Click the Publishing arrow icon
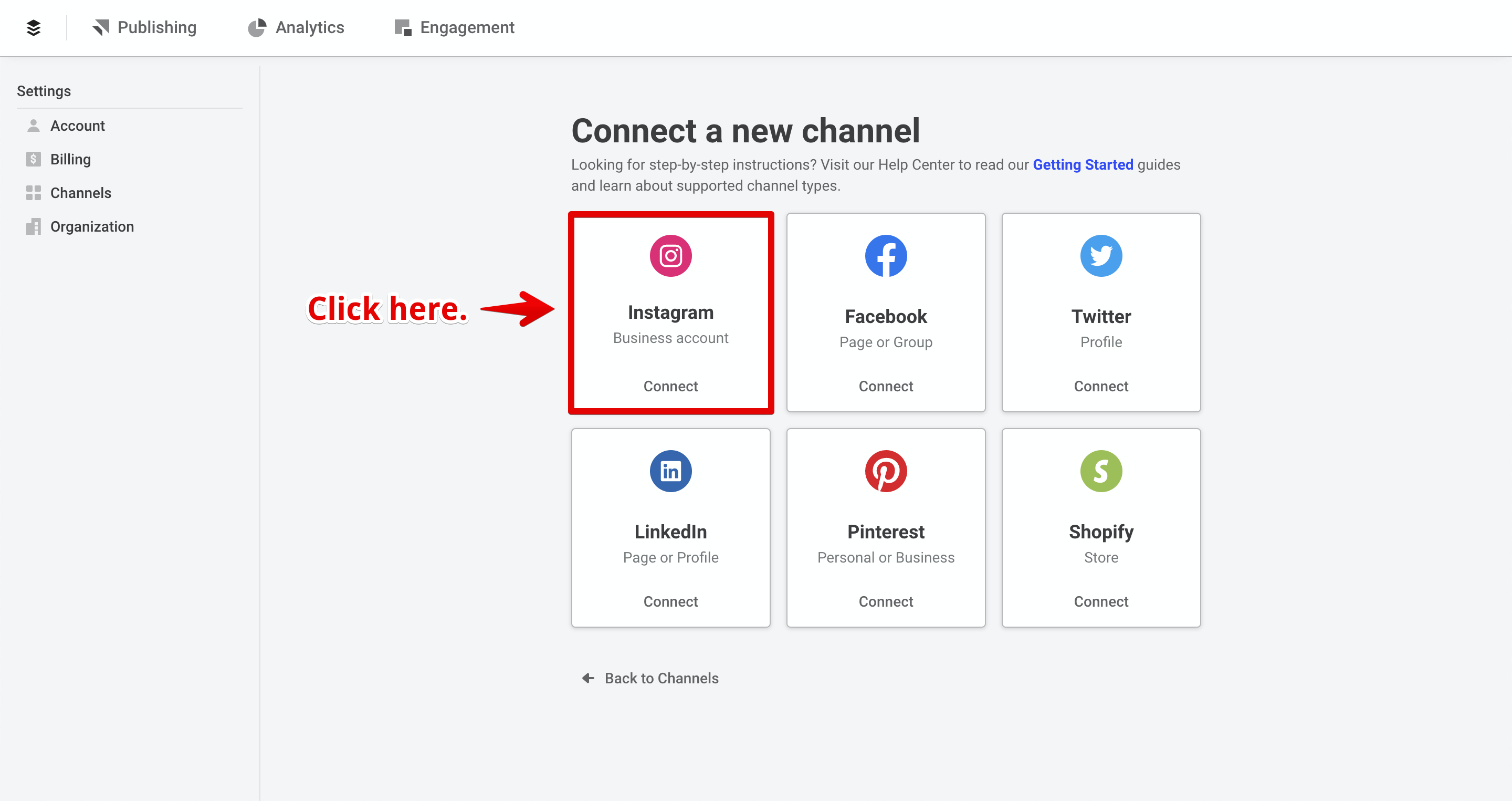Viewport: 1512px width, 801px height. 101,28
